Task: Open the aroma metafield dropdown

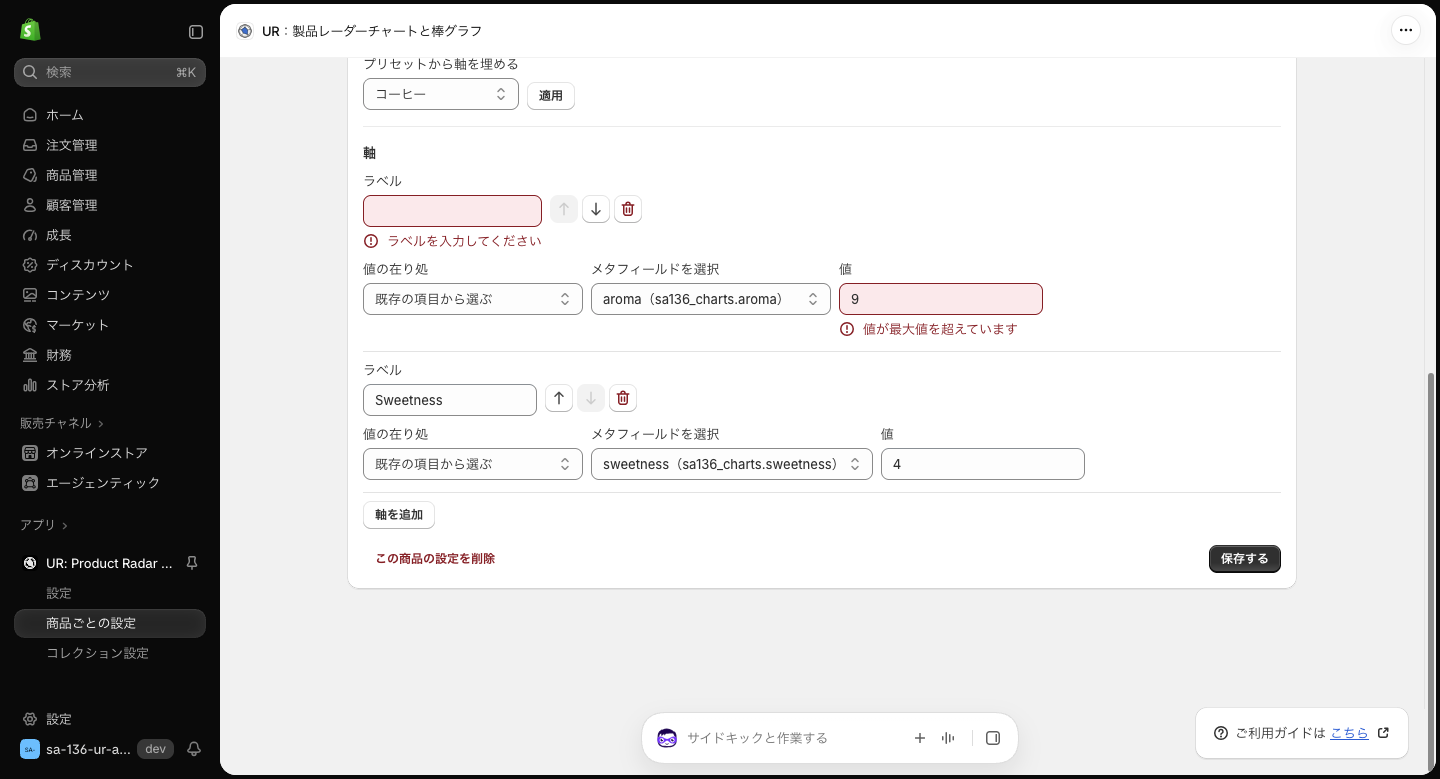Action: 711,299
